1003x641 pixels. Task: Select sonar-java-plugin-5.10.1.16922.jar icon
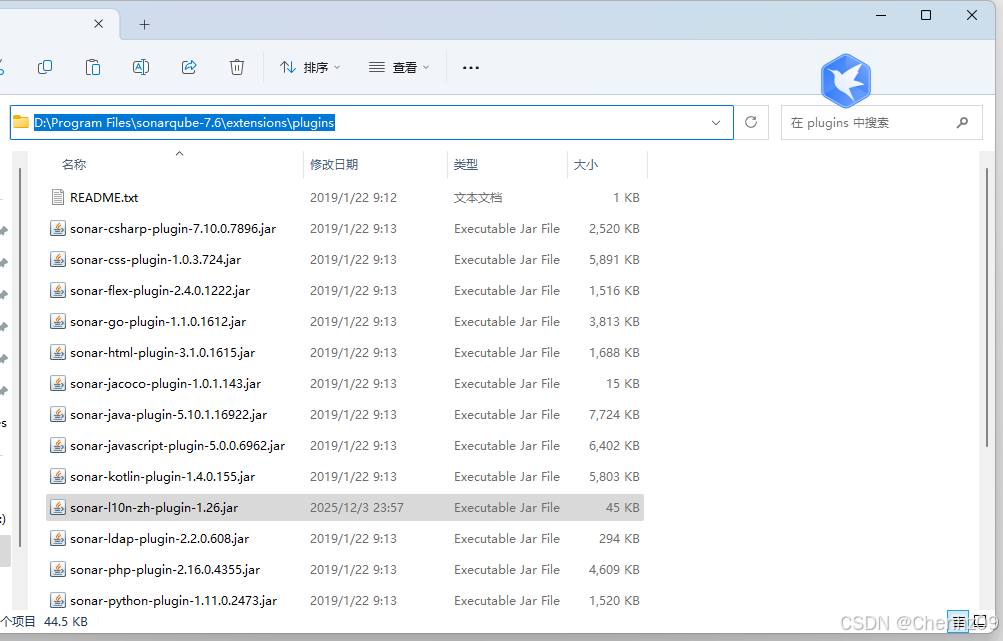point(58,415)
